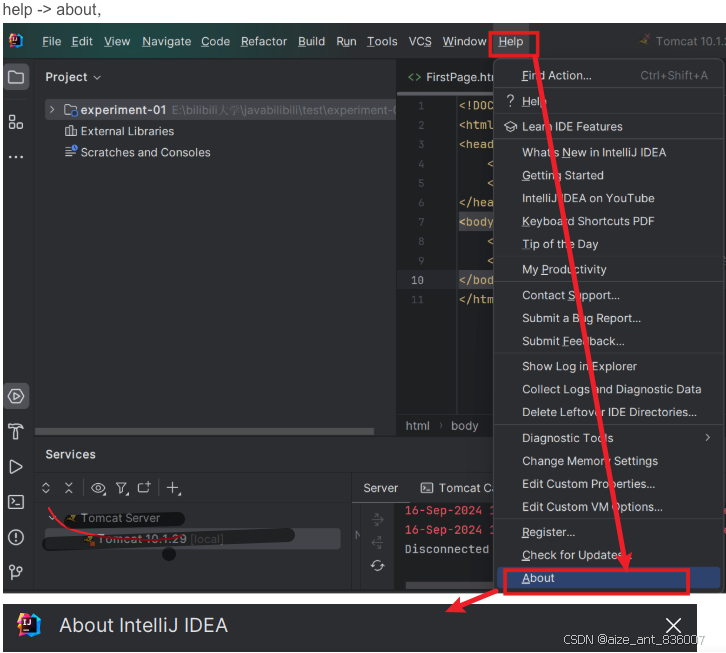This screenshot has height=653, width=726.
Task: Toggle the Services View Options eye icon
Action: pos(98,488)
